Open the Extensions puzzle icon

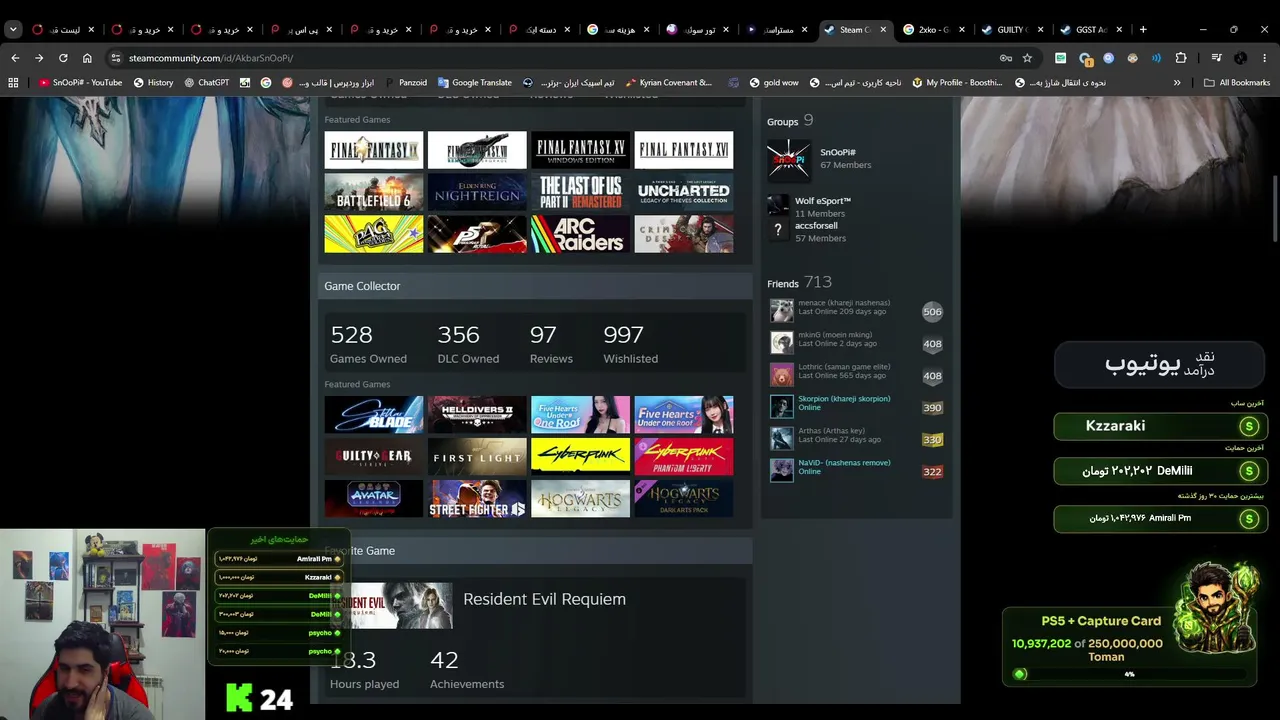(x=1181, y=58)
